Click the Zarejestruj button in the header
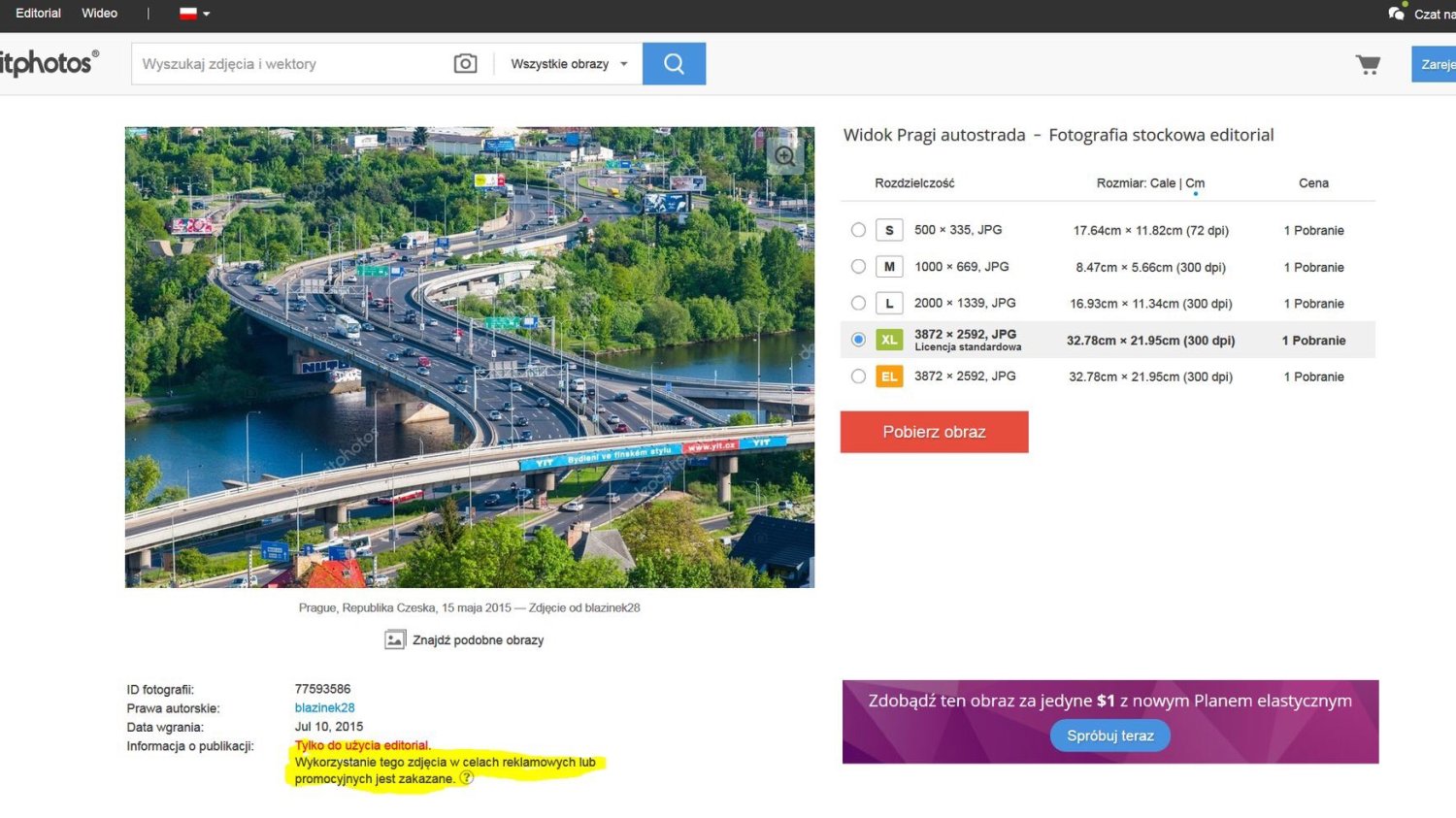 tap(1435, 64)
